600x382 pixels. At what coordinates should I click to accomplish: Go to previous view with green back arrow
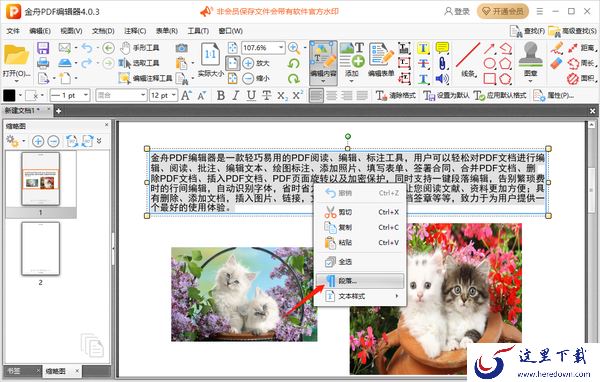click(109, 48)
